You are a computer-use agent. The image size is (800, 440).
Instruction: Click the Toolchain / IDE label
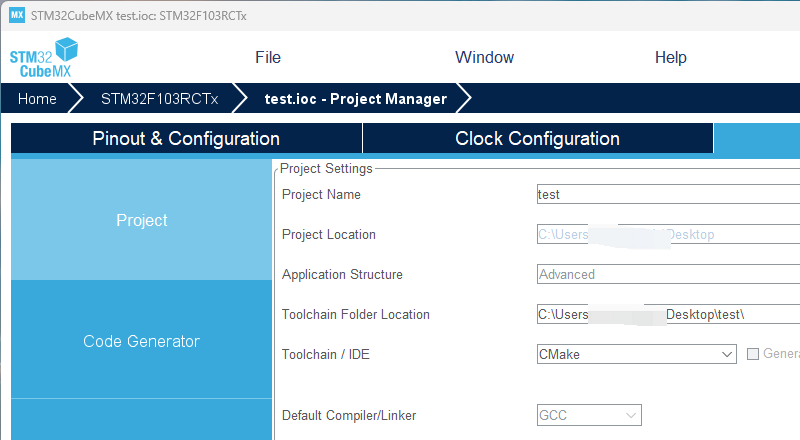click(x=326, y=354)
